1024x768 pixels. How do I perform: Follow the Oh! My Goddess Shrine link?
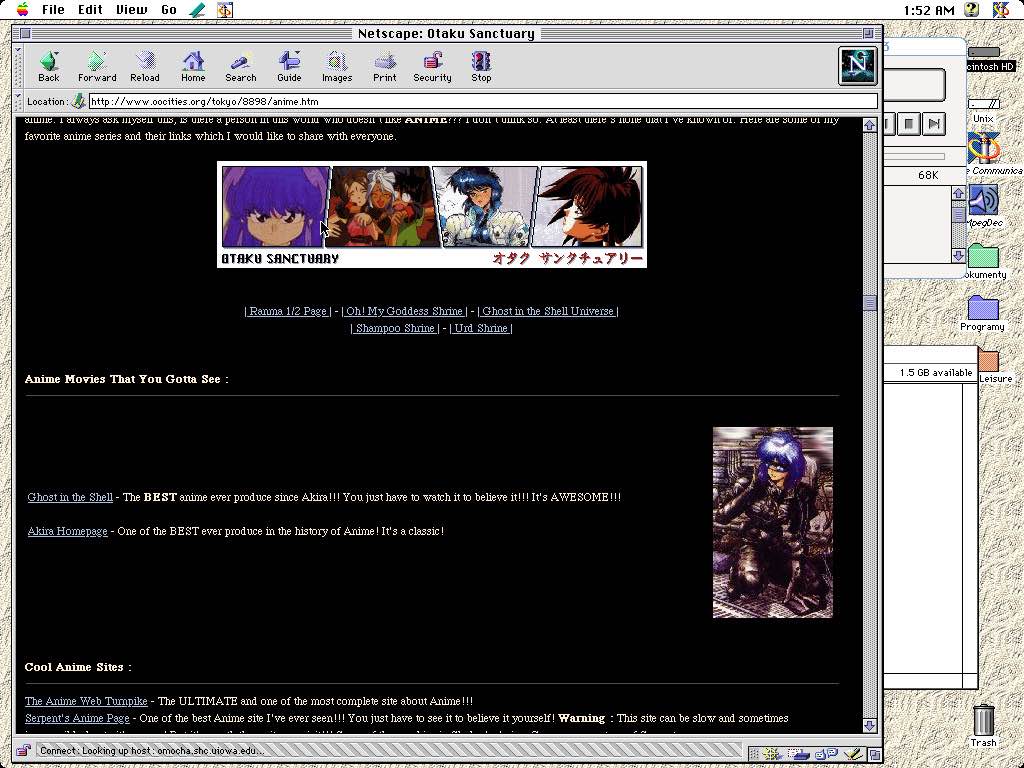click(404, 312)
